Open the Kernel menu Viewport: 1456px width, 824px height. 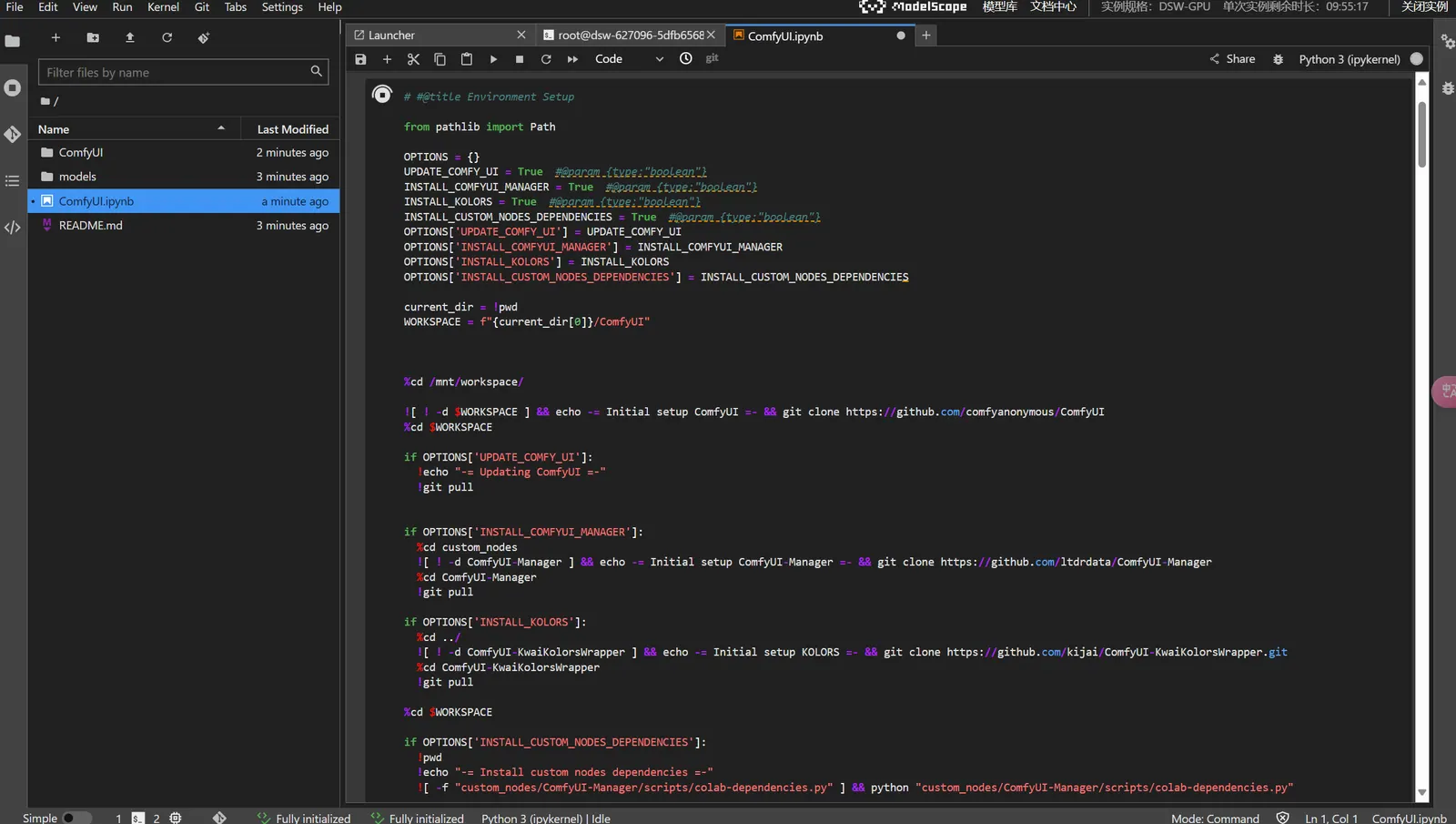pyautogui.click(x=163, y=7)
